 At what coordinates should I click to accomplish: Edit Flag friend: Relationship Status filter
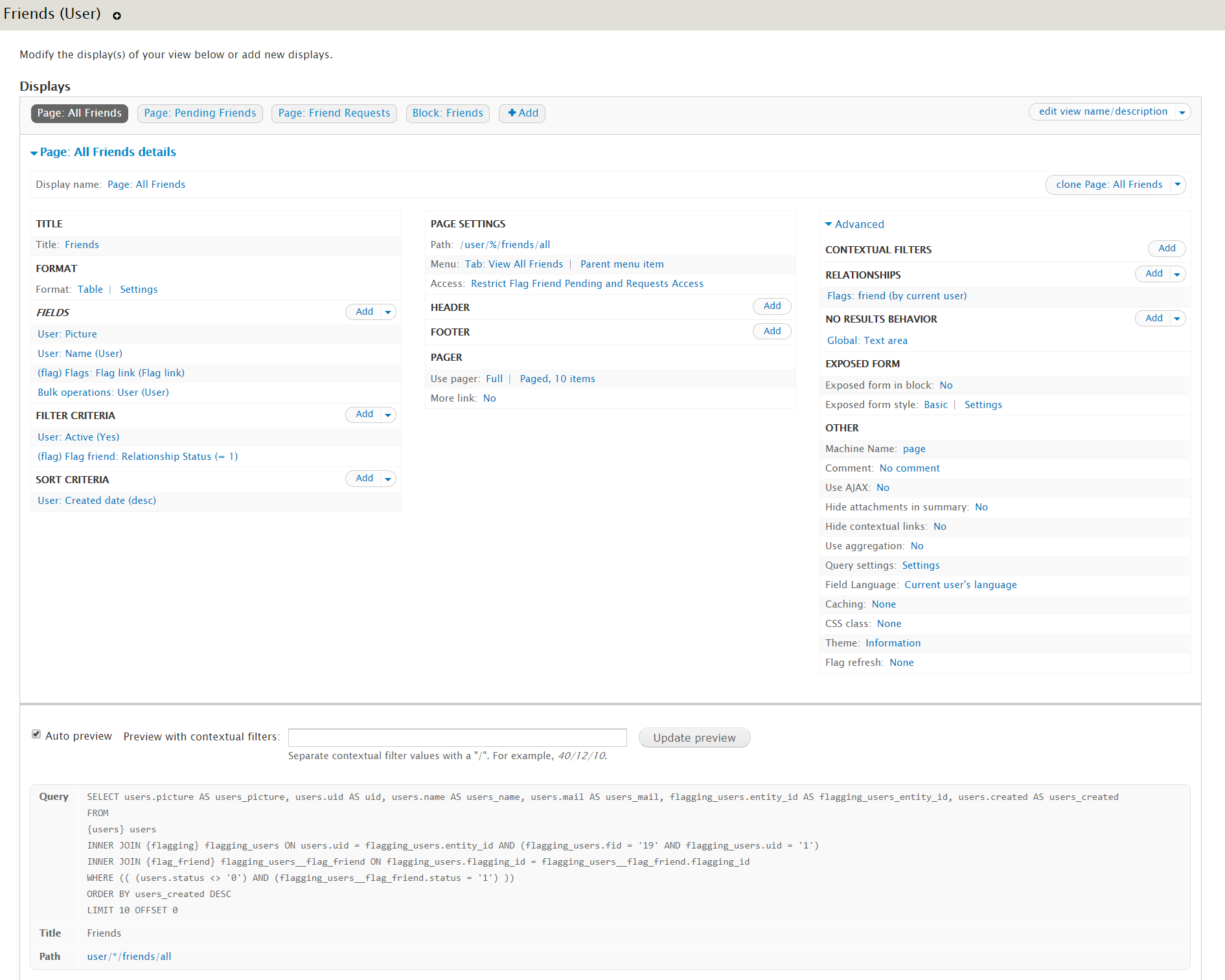(x=137, y=457)
